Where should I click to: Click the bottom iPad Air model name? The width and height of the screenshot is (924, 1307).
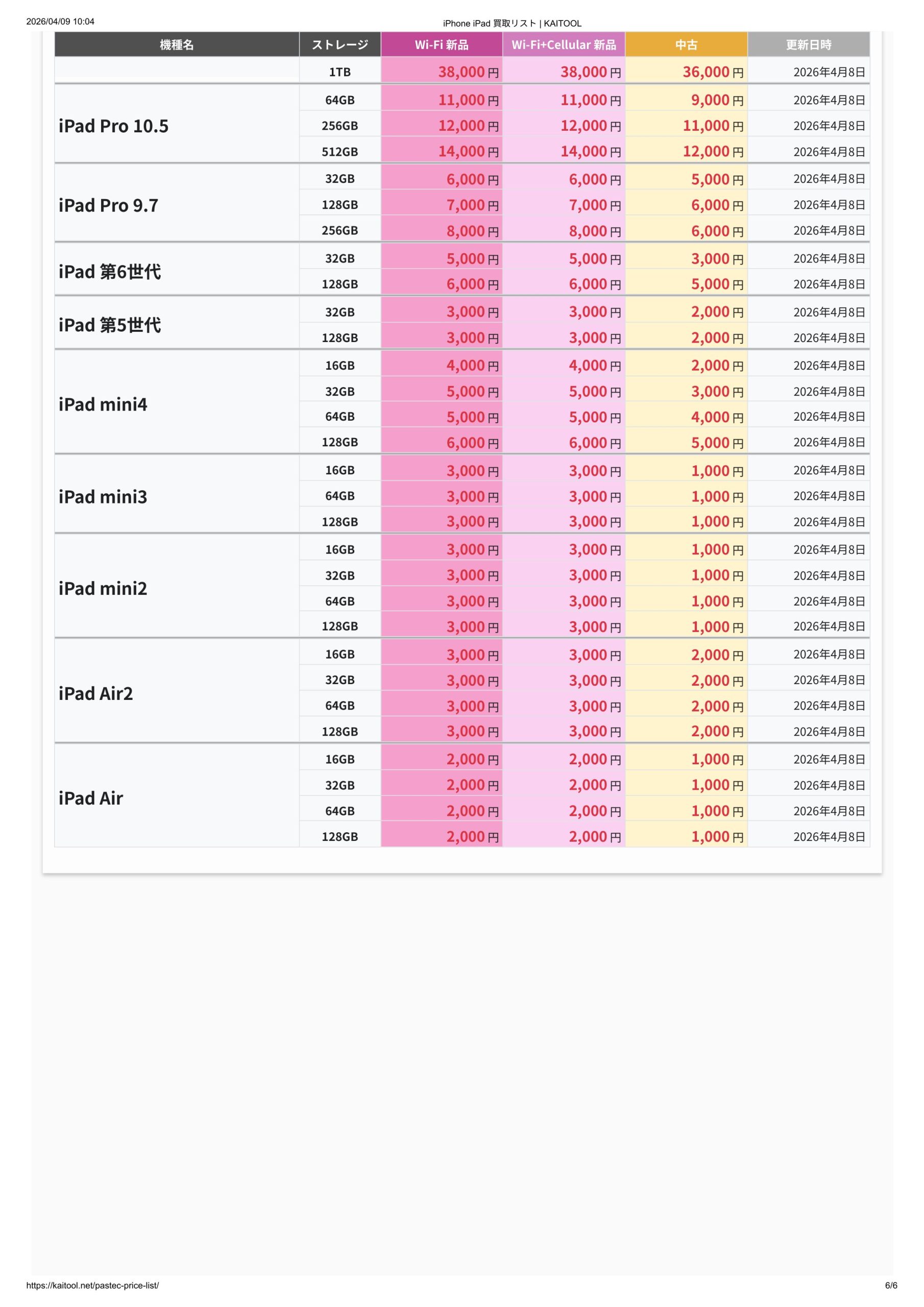[x=90, y=798]
